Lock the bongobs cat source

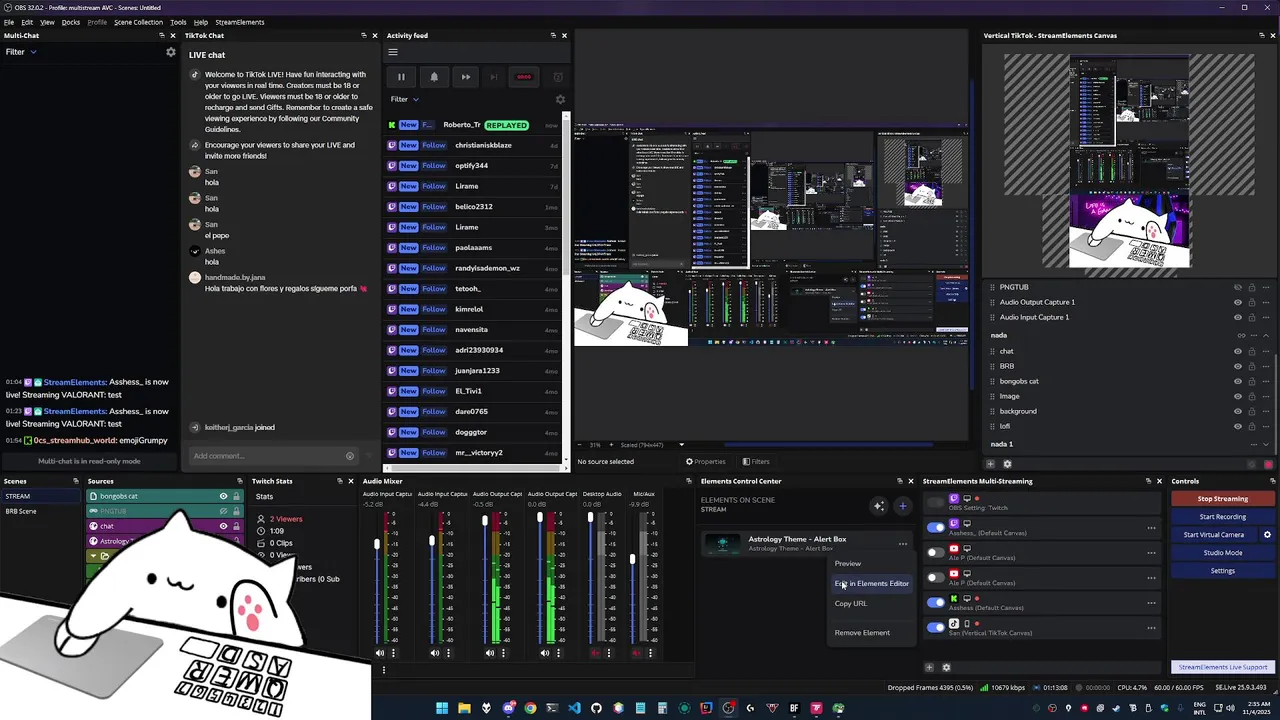(236, 496)
